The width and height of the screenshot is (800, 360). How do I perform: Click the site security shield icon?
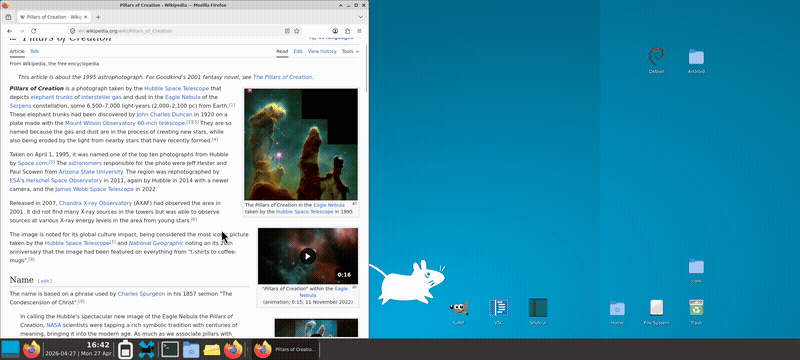[73, 31]
